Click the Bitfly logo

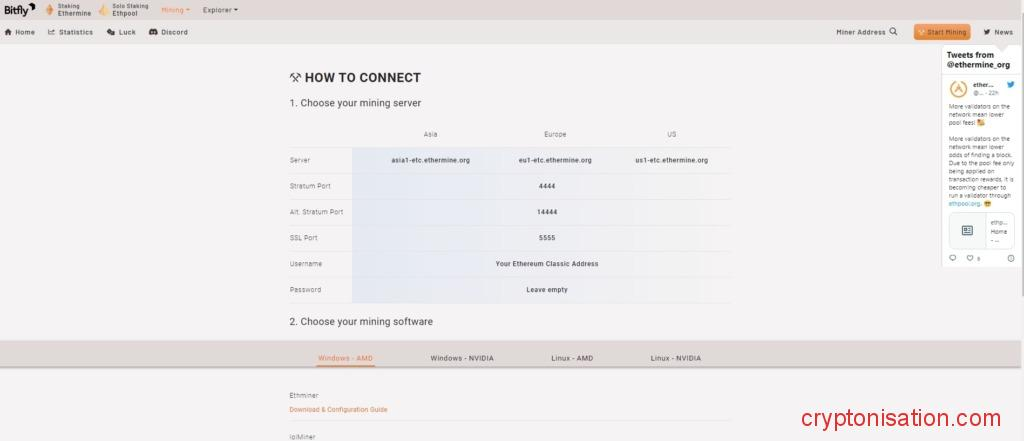[20, 10]
